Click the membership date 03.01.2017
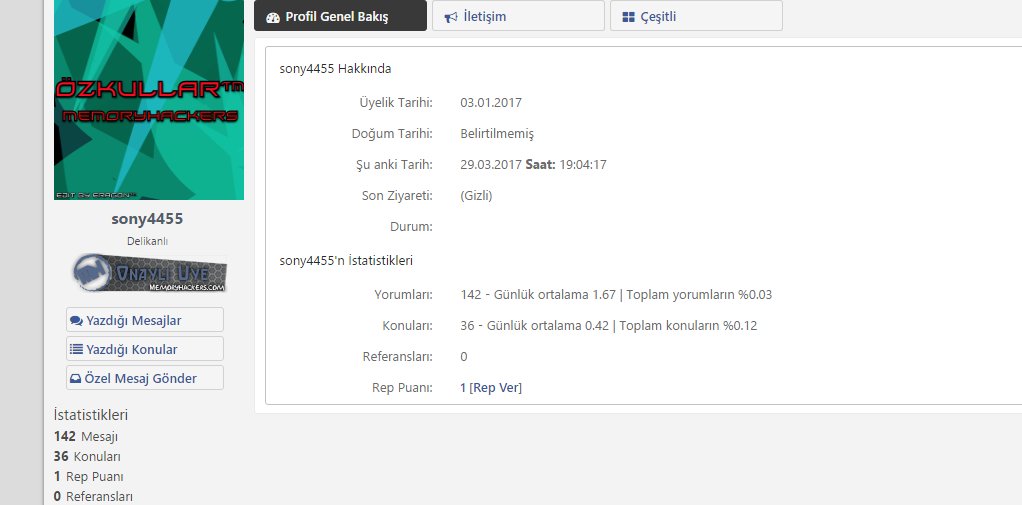Screen dimensions: 1022x505 pos(491,102)
